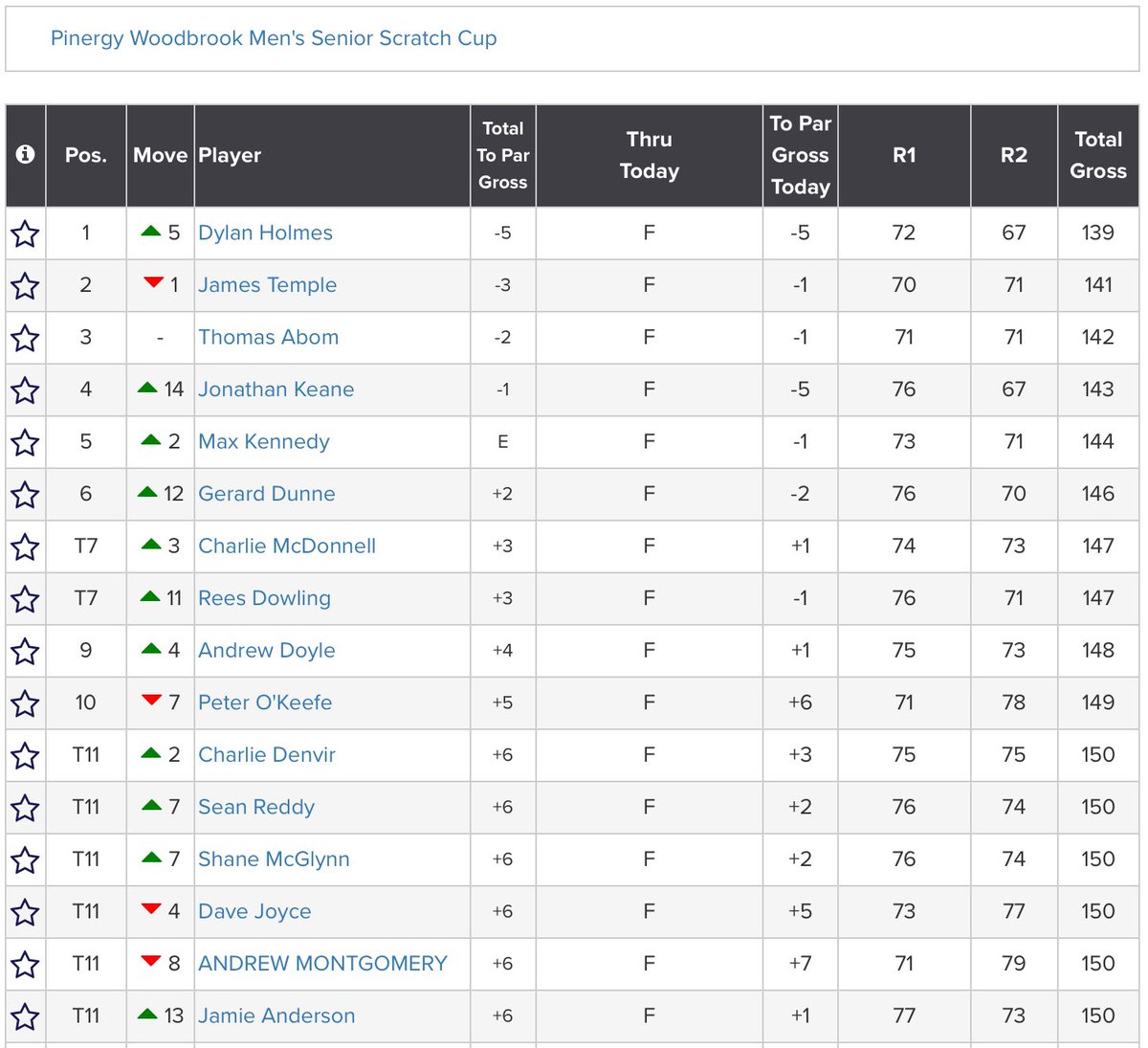
Task: Click Jamie Anderson's R1 score 77
Action: (x=904, y=1015)
